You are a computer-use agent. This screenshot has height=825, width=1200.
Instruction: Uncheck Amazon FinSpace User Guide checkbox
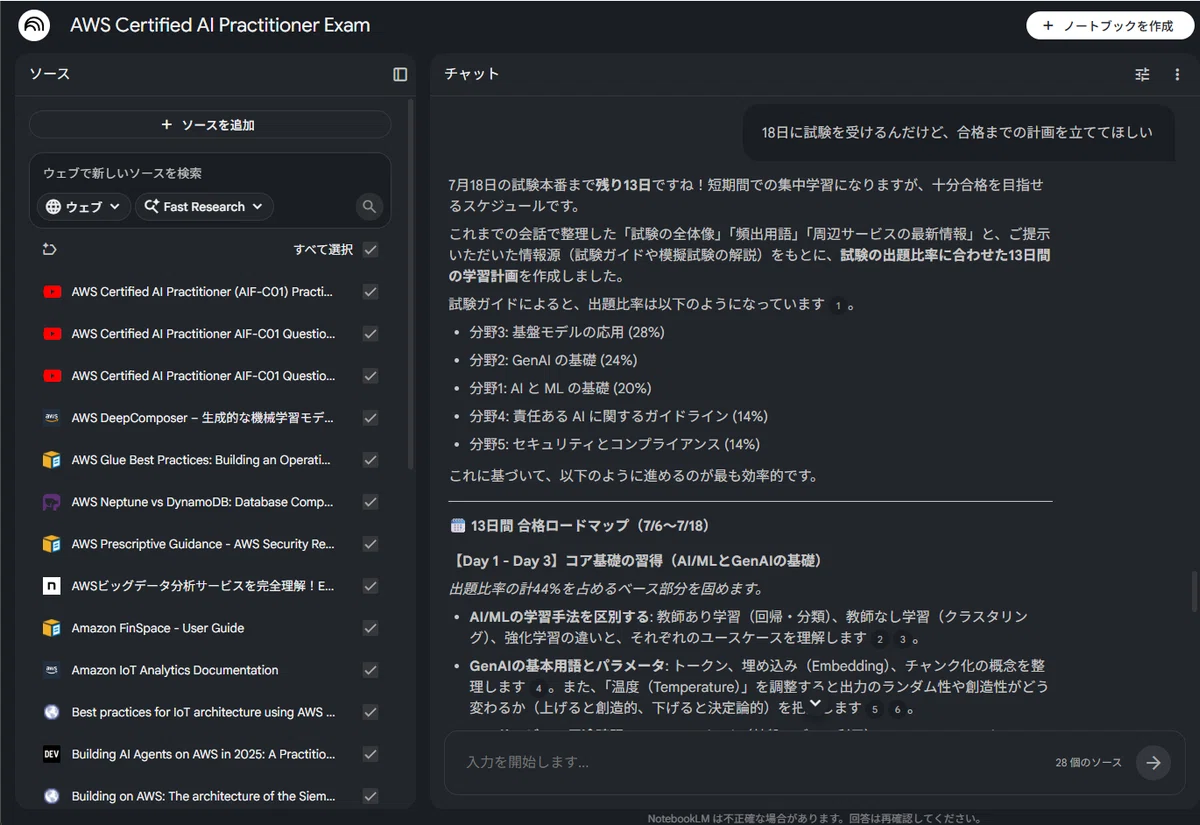(x=371, y=628)
